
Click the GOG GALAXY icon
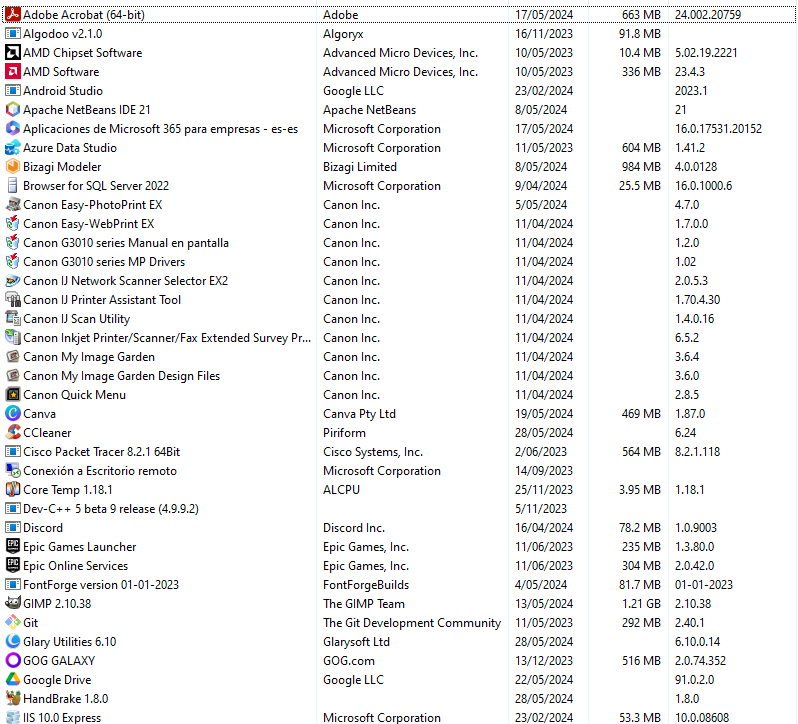(x=13, y=660)
